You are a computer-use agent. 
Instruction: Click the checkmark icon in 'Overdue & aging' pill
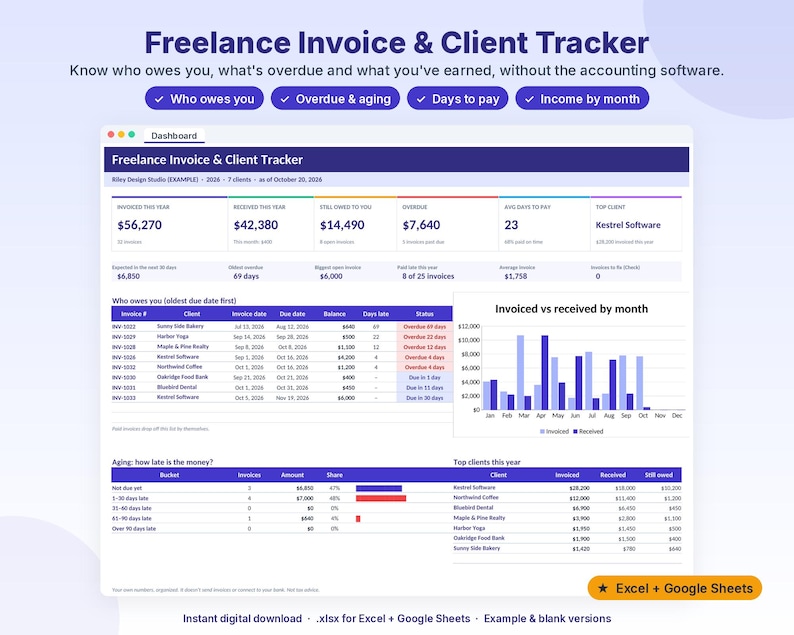[x=285, y=99]
